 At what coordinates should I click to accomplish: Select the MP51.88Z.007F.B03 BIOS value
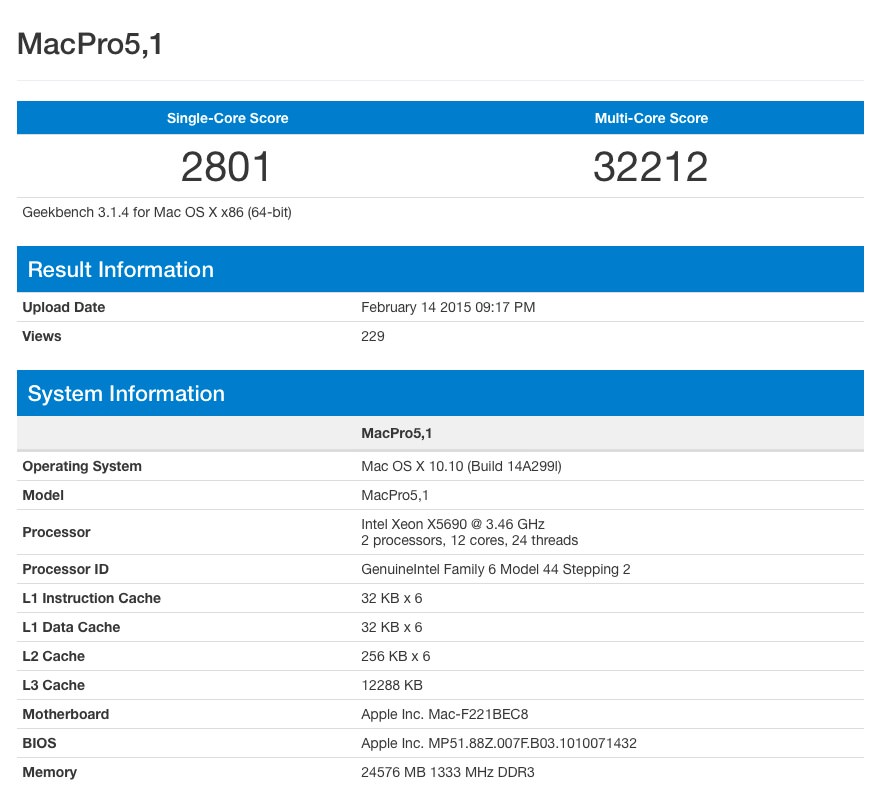(499, 743)
